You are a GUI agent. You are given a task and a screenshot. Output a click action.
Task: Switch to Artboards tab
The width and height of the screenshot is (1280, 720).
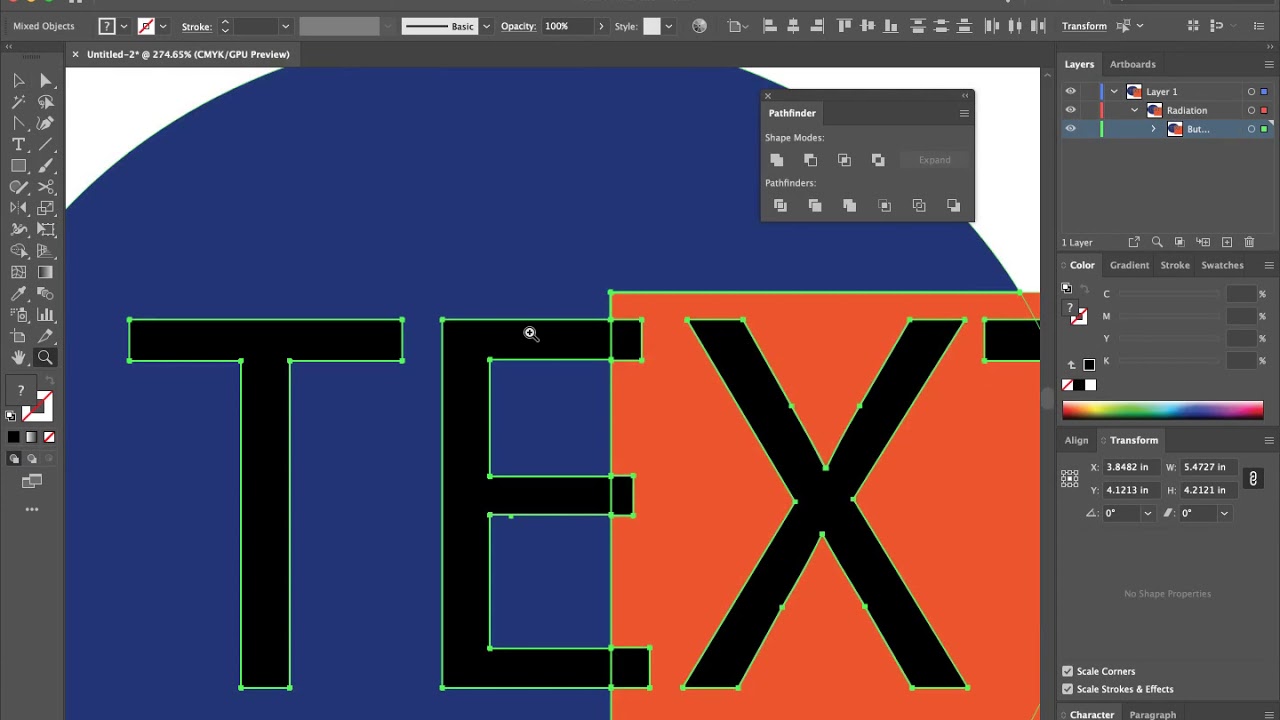tap(1132, 64)
